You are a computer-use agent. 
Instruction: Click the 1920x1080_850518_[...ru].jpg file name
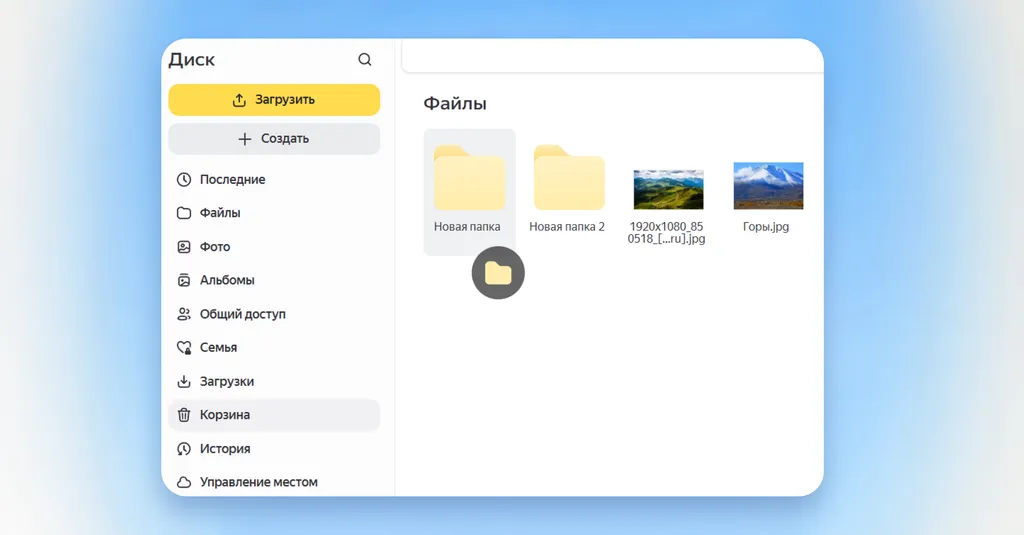[666, 233]
